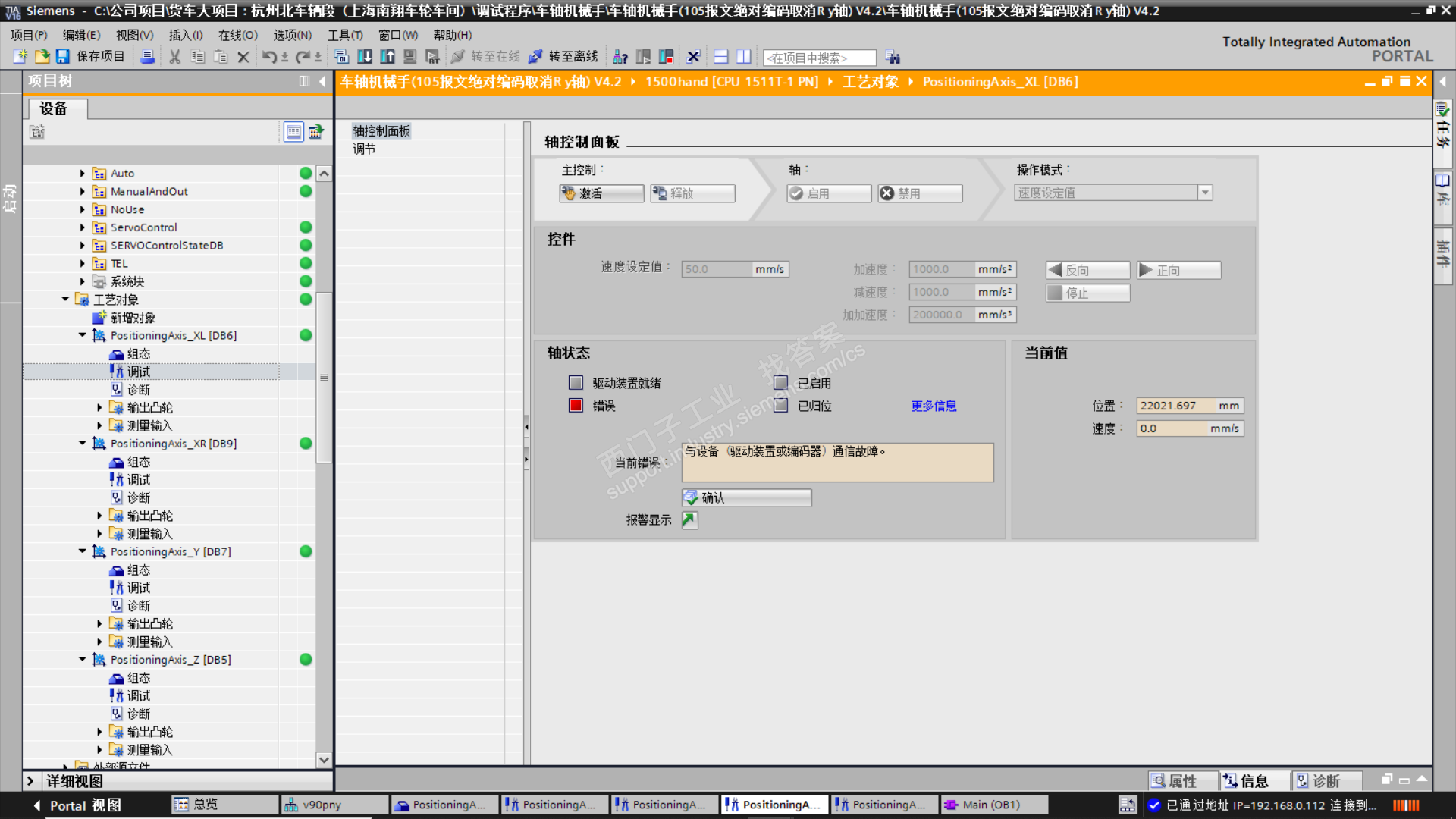Image resolution: width=1456 pixels, height=819 pixels.
Task: Click the 更多信息 link
Action: click(934, 406)
